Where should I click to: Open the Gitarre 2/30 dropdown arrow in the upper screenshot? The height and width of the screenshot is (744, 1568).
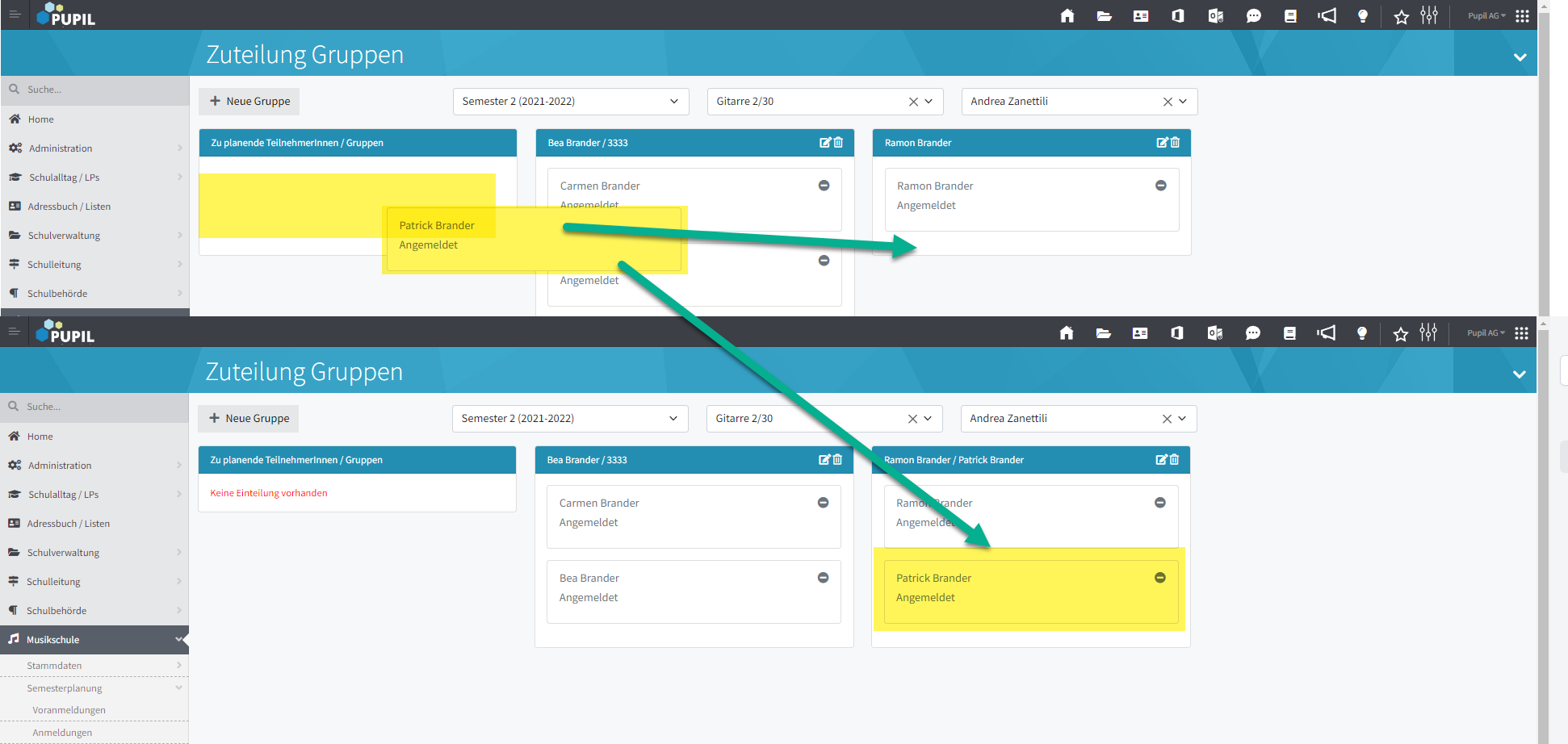tap(929, 102)
